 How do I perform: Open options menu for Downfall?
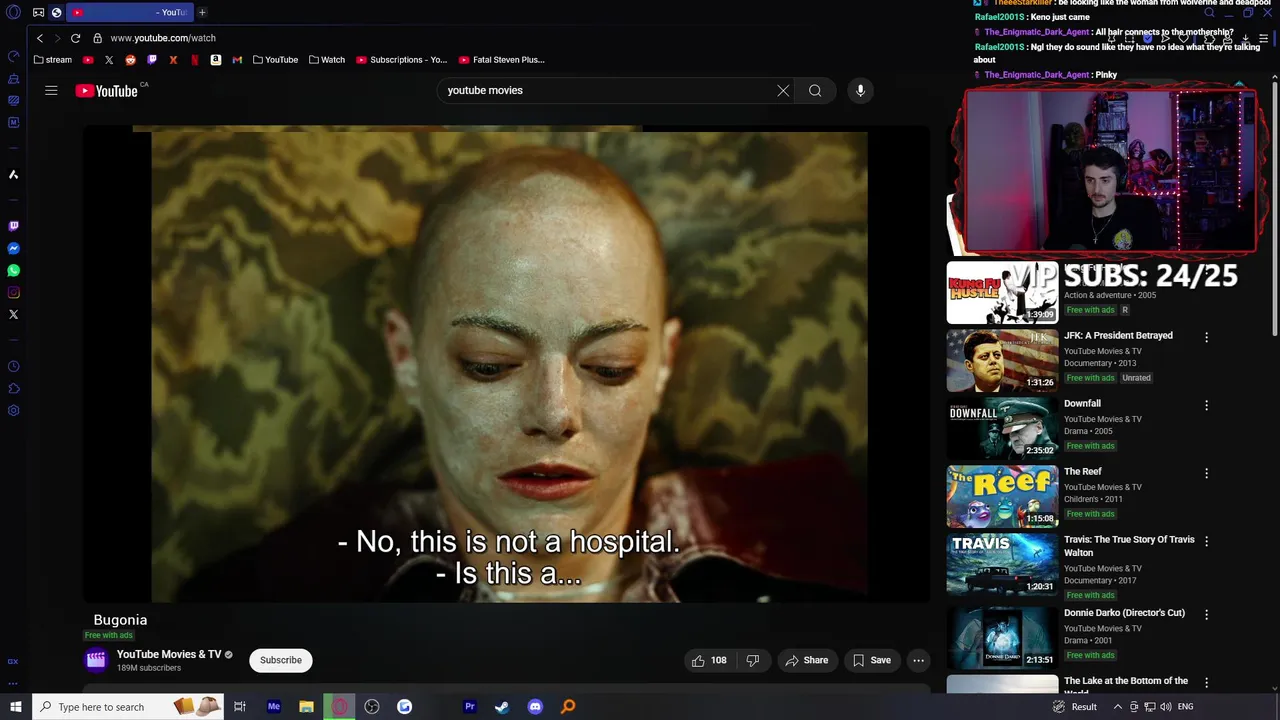(x=1206, y=406)
